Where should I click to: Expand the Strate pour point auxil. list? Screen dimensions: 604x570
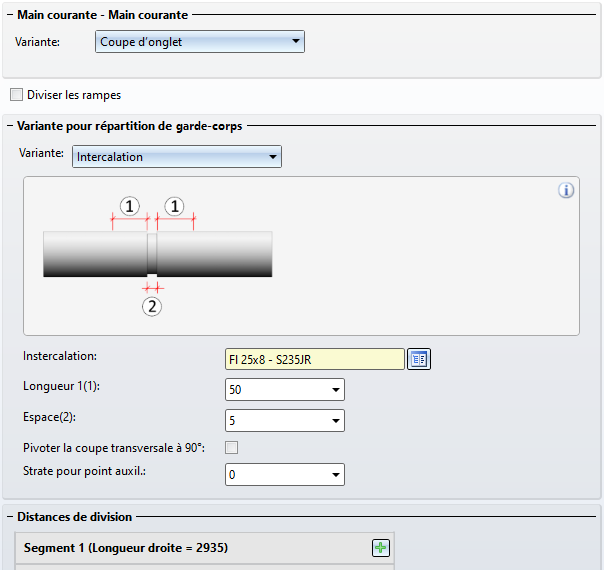335,474
